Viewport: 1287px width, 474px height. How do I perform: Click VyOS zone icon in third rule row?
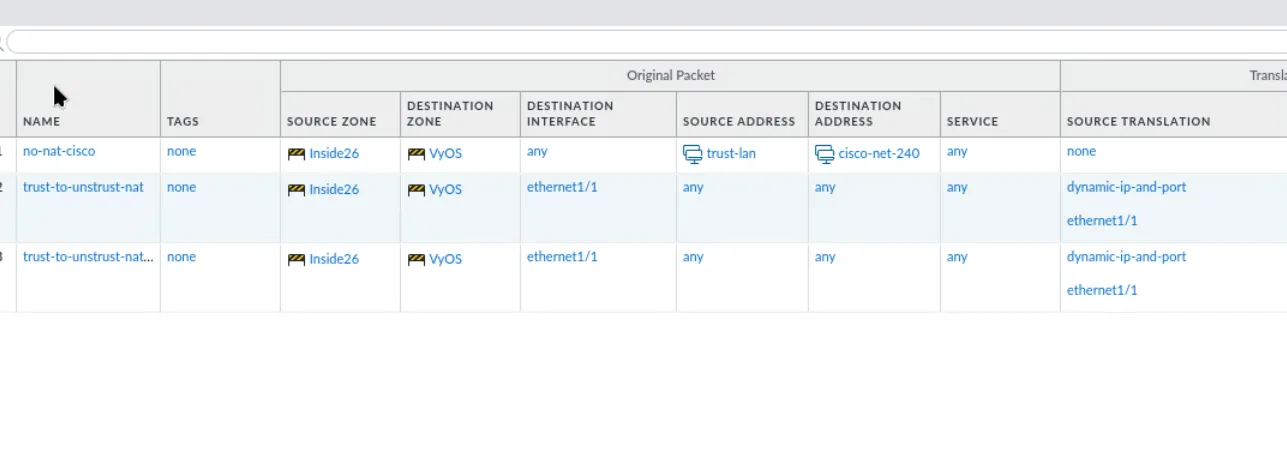[416, 260]
